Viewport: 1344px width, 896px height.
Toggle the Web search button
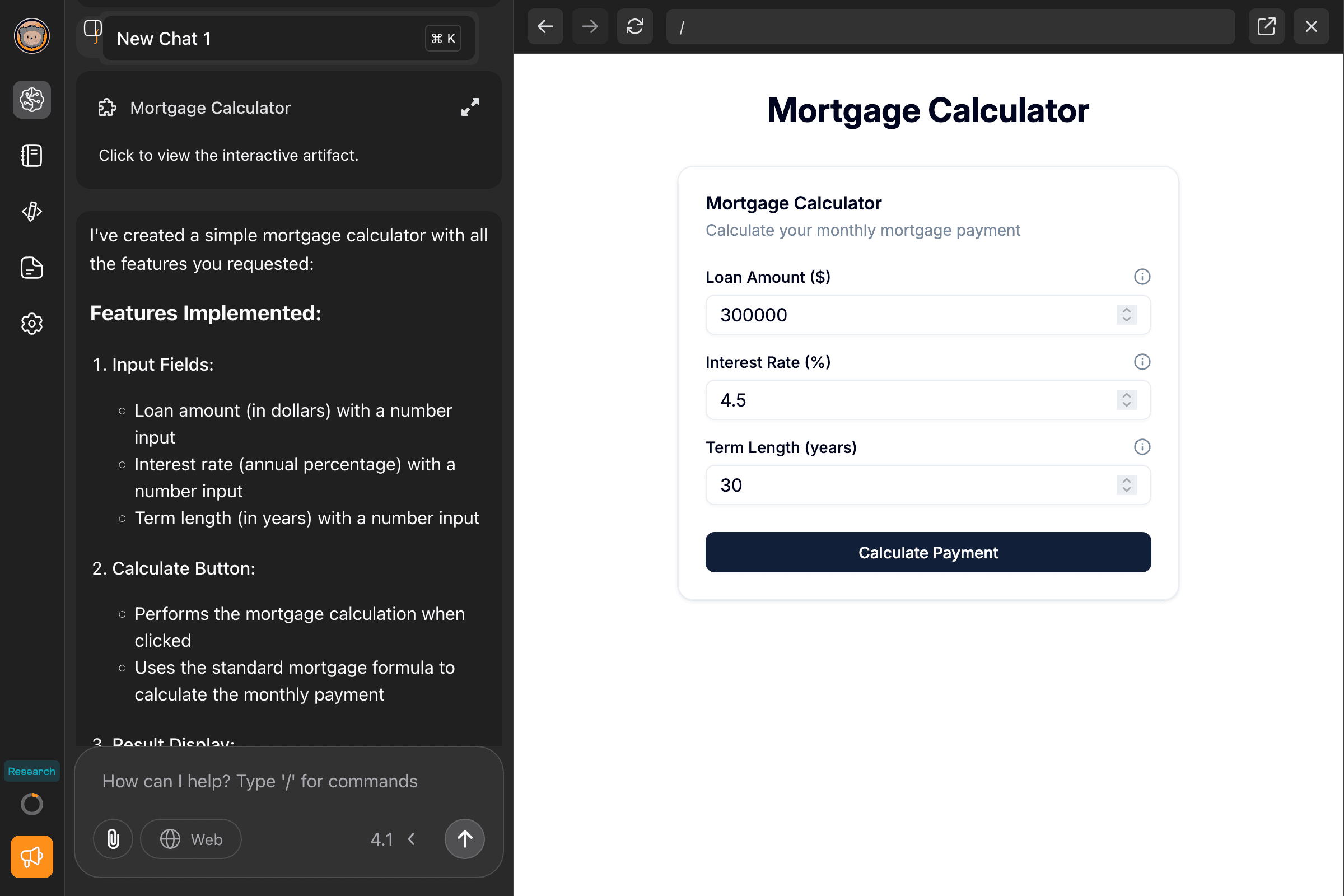coord(191,839)
